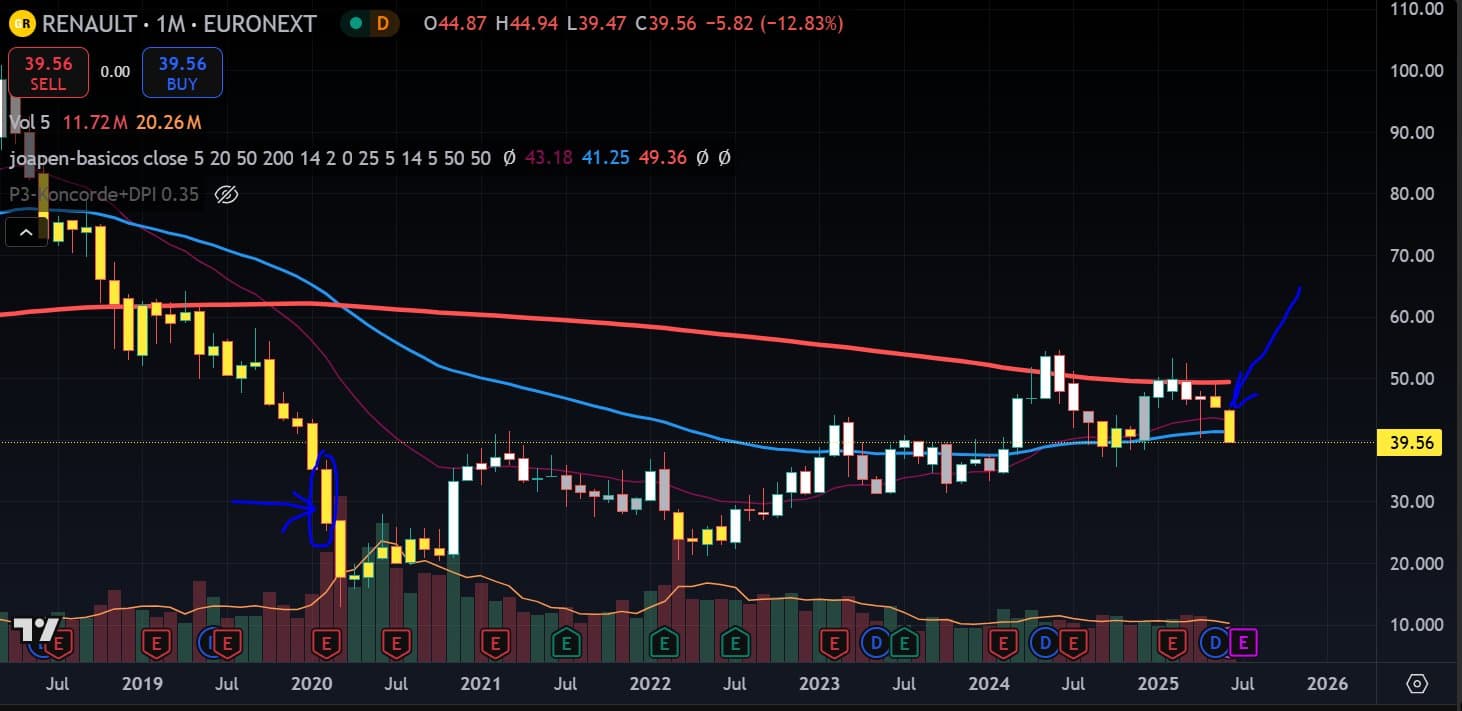1462x711 pixels.
Task: Click the open value O44.87
Action: pyautogui.click(x=455, y=23)
